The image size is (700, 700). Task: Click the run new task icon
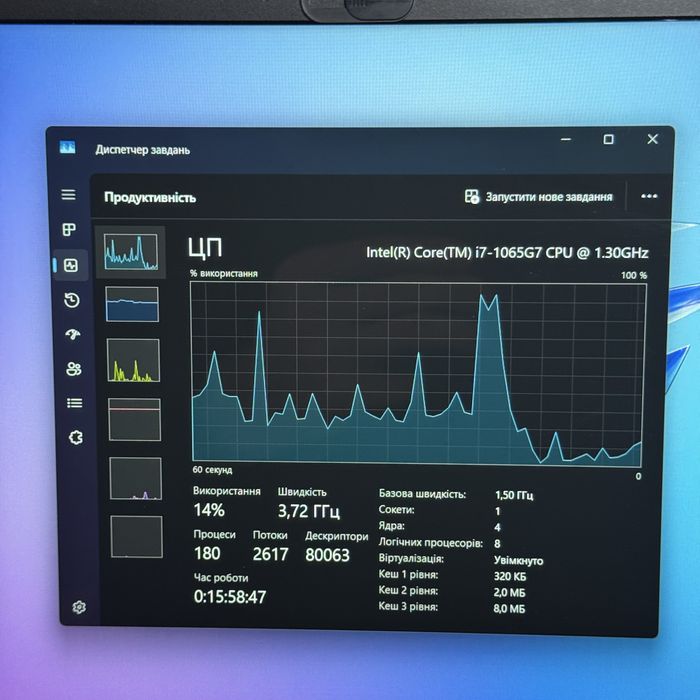(471, 196)
